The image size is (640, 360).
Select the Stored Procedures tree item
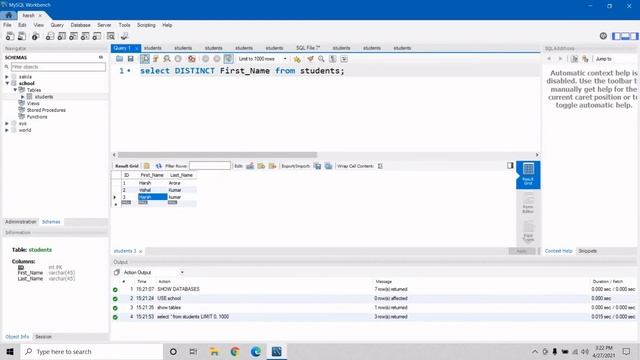[x=46, y=110]
